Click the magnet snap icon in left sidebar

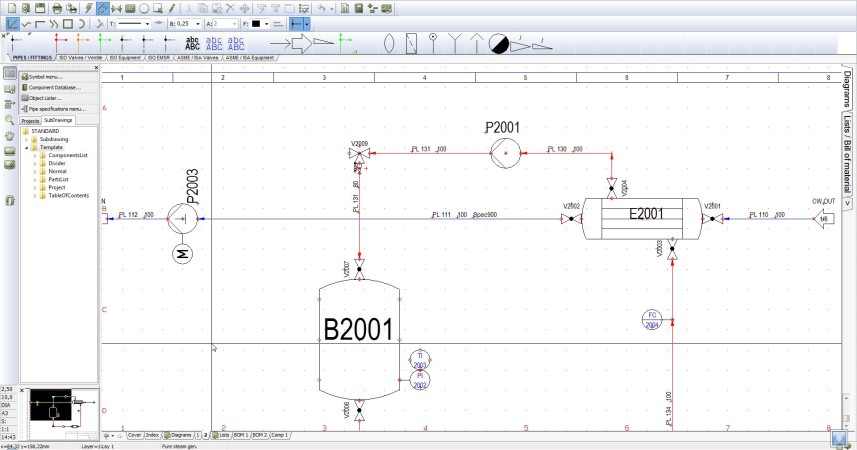tap(9, 200)
